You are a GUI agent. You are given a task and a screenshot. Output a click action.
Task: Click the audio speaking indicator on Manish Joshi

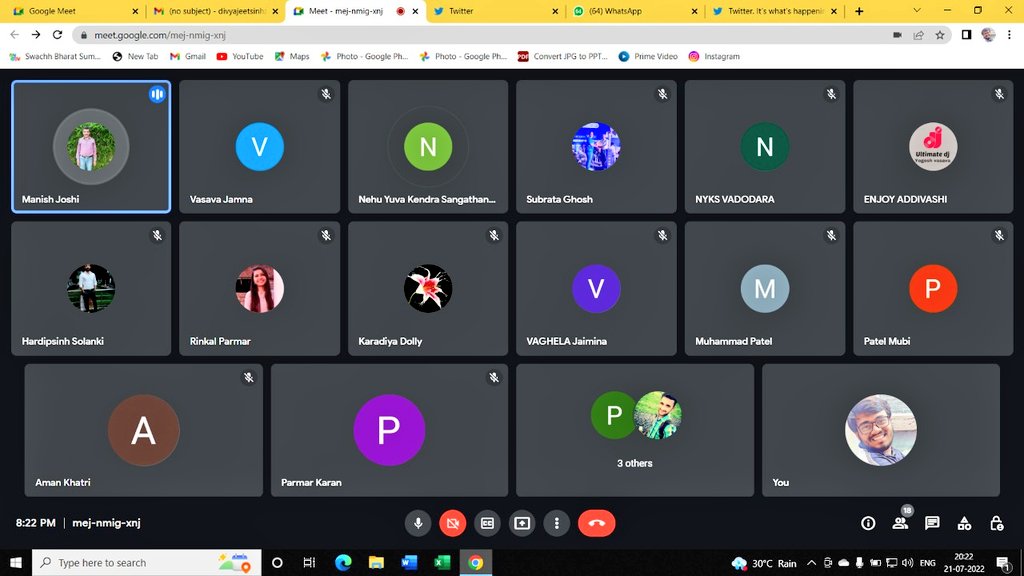(x=157, y=94)
